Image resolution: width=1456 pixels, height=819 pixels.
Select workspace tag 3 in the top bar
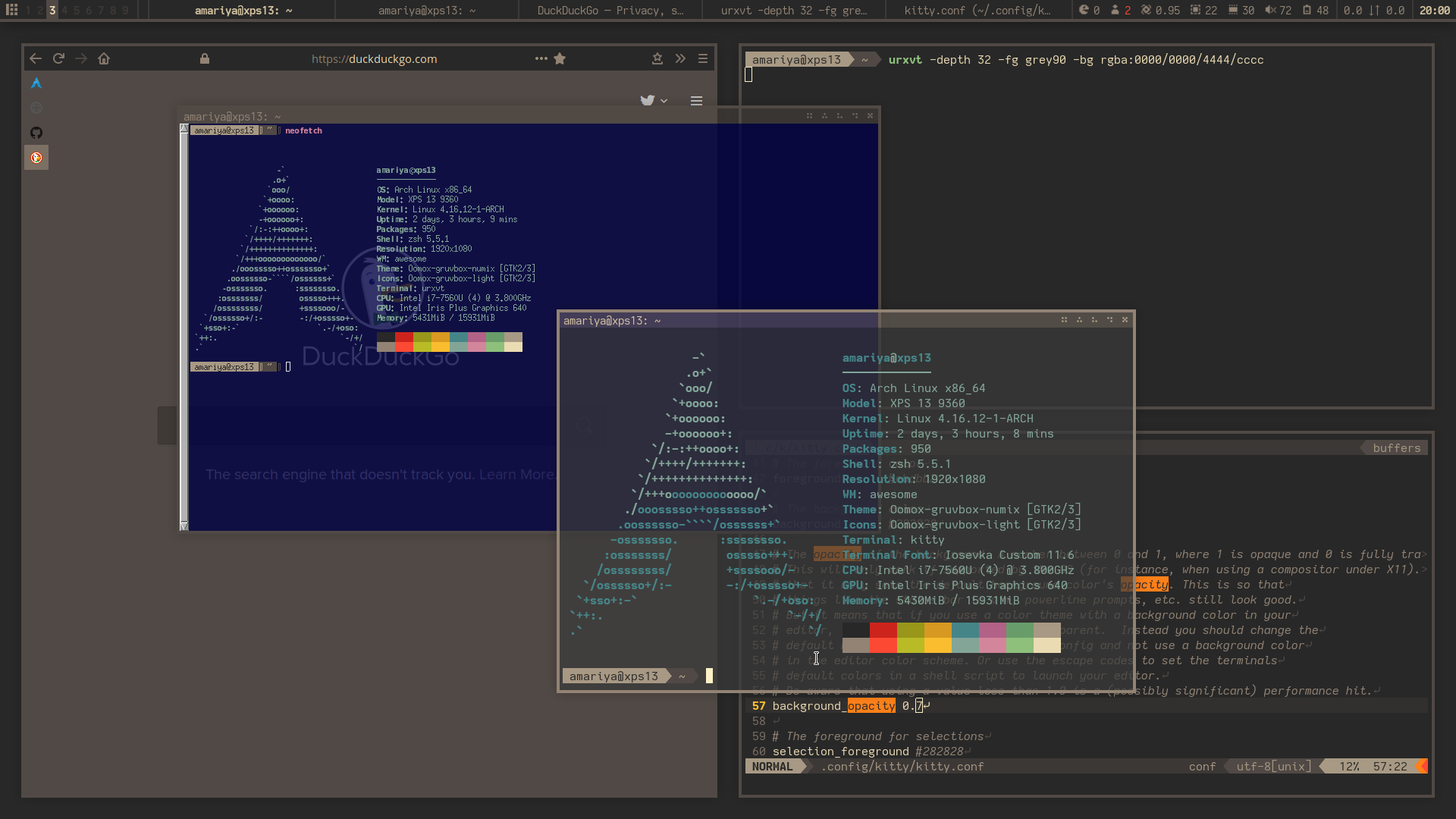52,10
